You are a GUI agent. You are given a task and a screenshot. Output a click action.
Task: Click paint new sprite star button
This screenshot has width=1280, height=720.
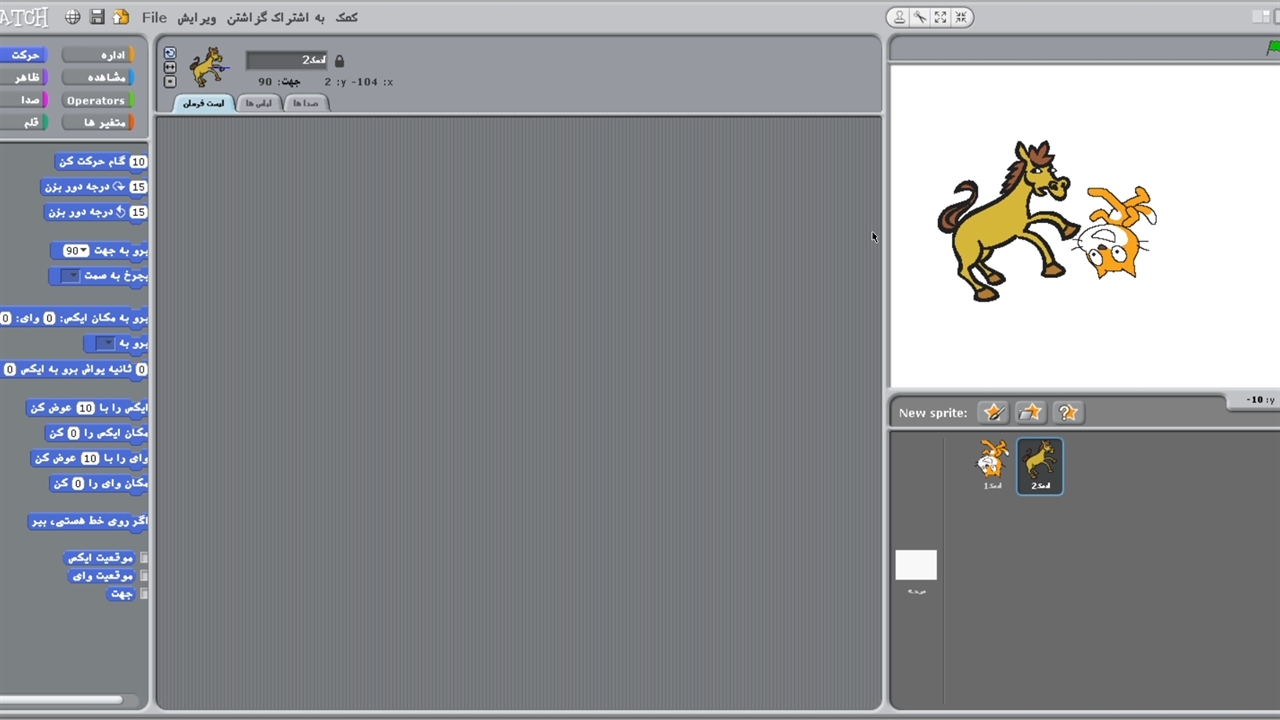(x=993, y=412)
